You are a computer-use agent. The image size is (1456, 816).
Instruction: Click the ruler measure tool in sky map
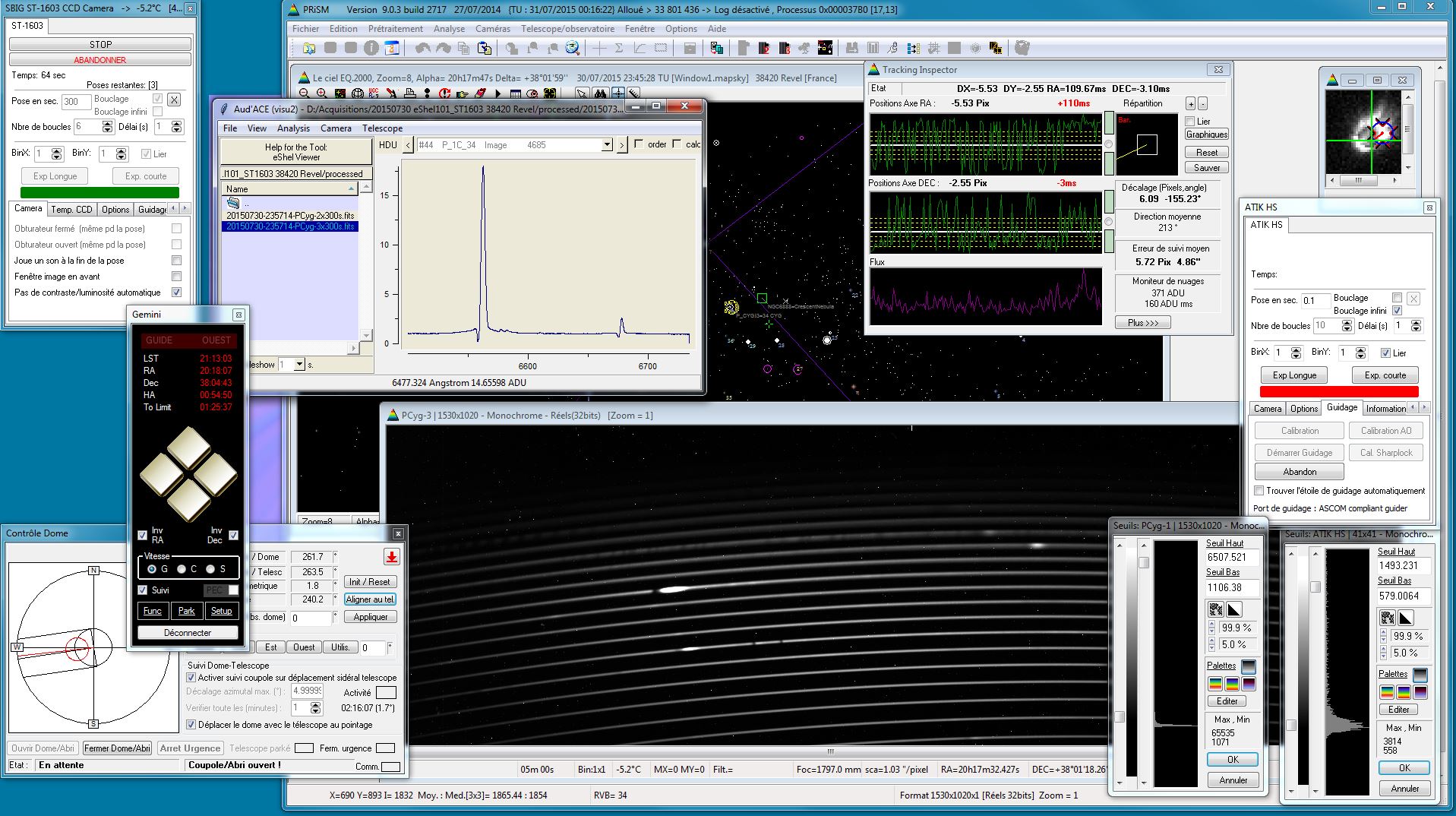click(x=633, y=94)
